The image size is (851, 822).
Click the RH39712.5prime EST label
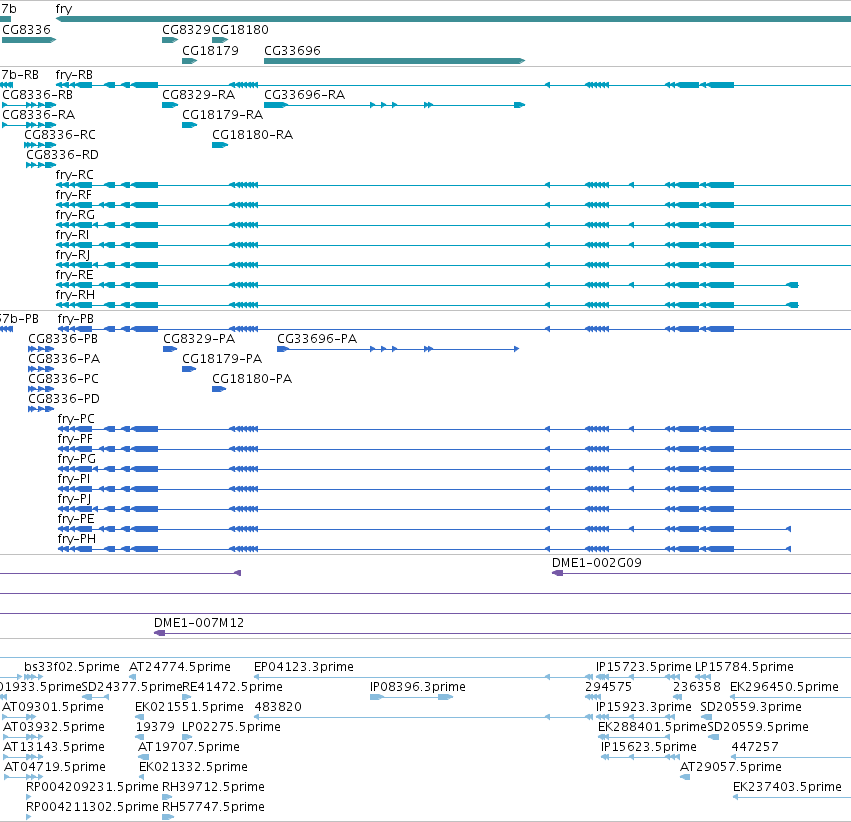click(213, 787)
